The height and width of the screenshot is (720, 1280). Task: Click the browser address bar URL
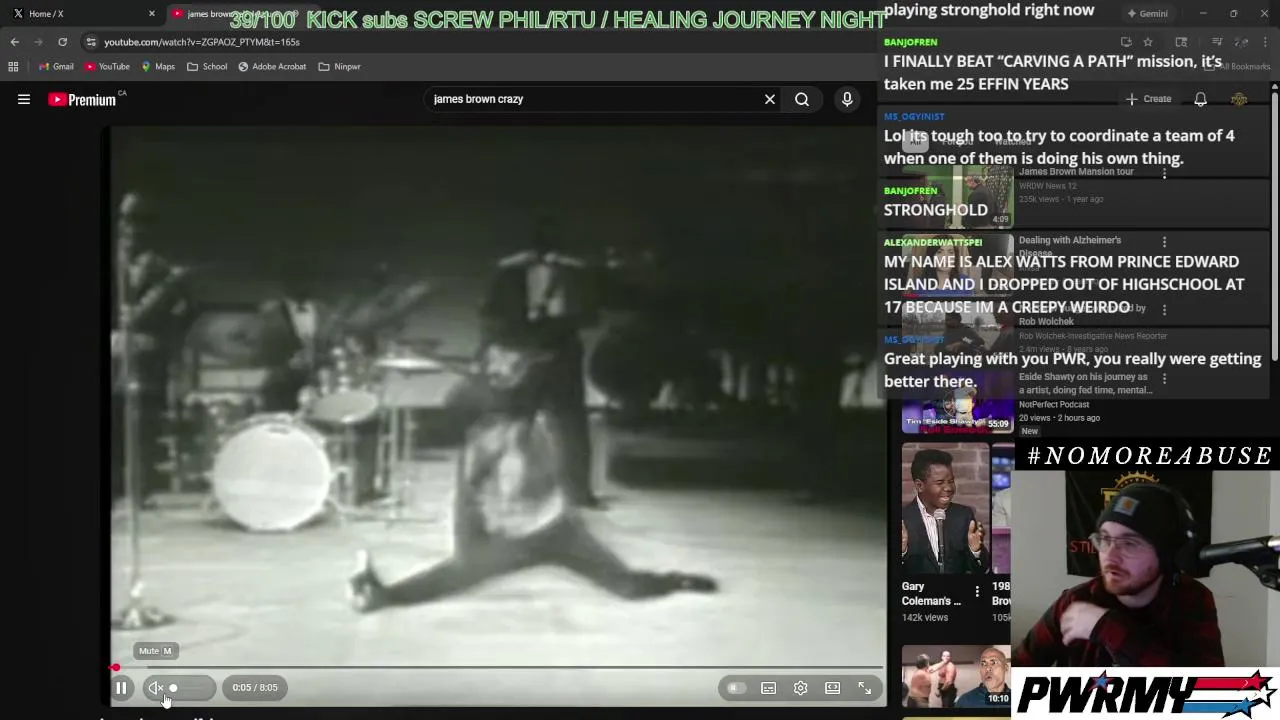pos(202,42)
